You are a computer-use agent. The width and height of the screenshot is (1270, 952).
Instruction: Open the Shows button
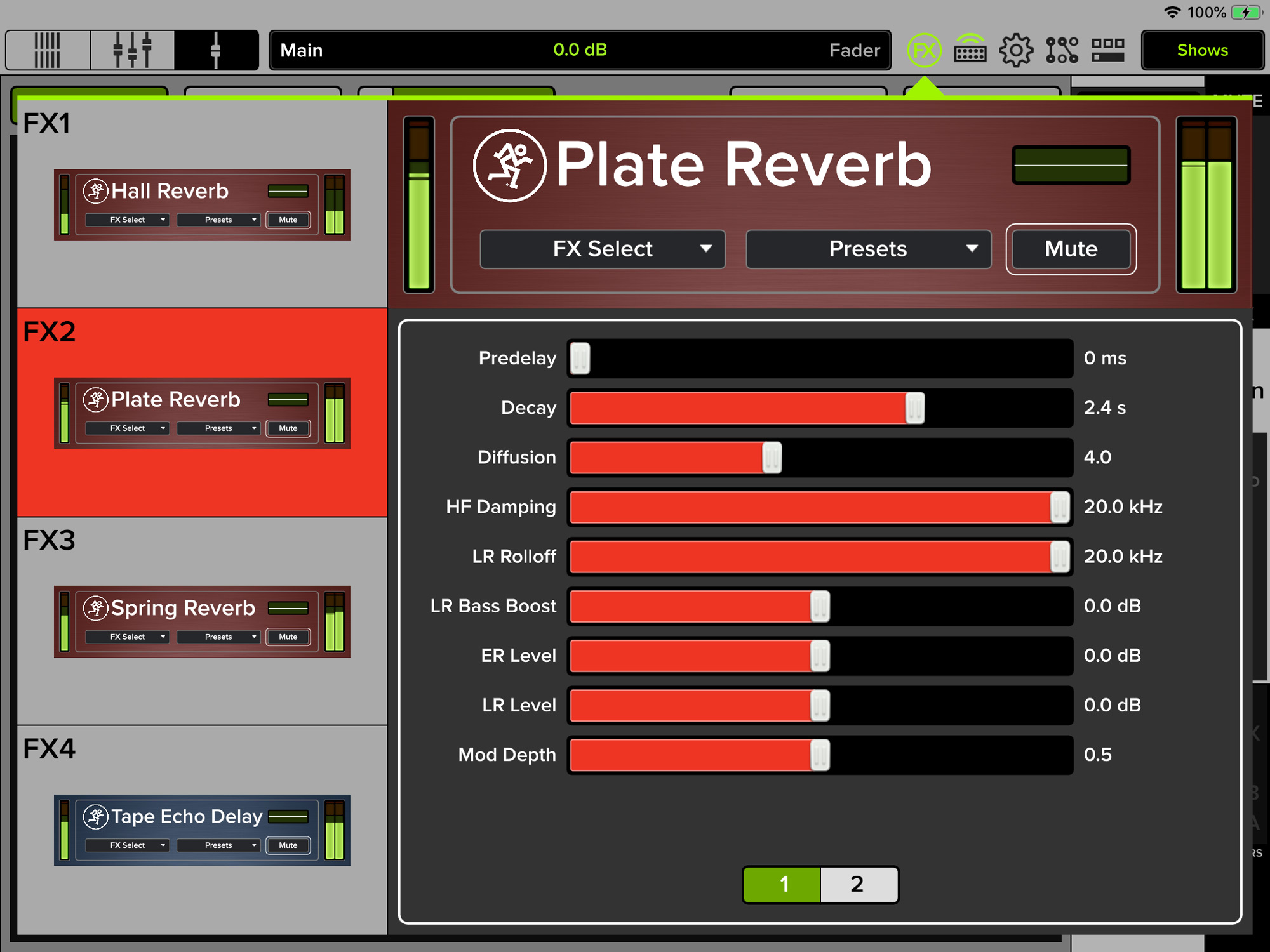[1202, 50]
